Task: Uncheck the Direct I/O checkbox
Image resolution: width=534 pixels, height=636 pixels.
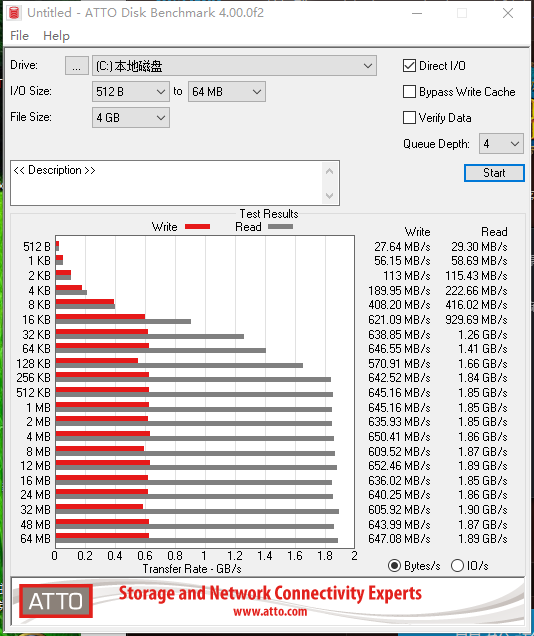Action: point(409,66)
